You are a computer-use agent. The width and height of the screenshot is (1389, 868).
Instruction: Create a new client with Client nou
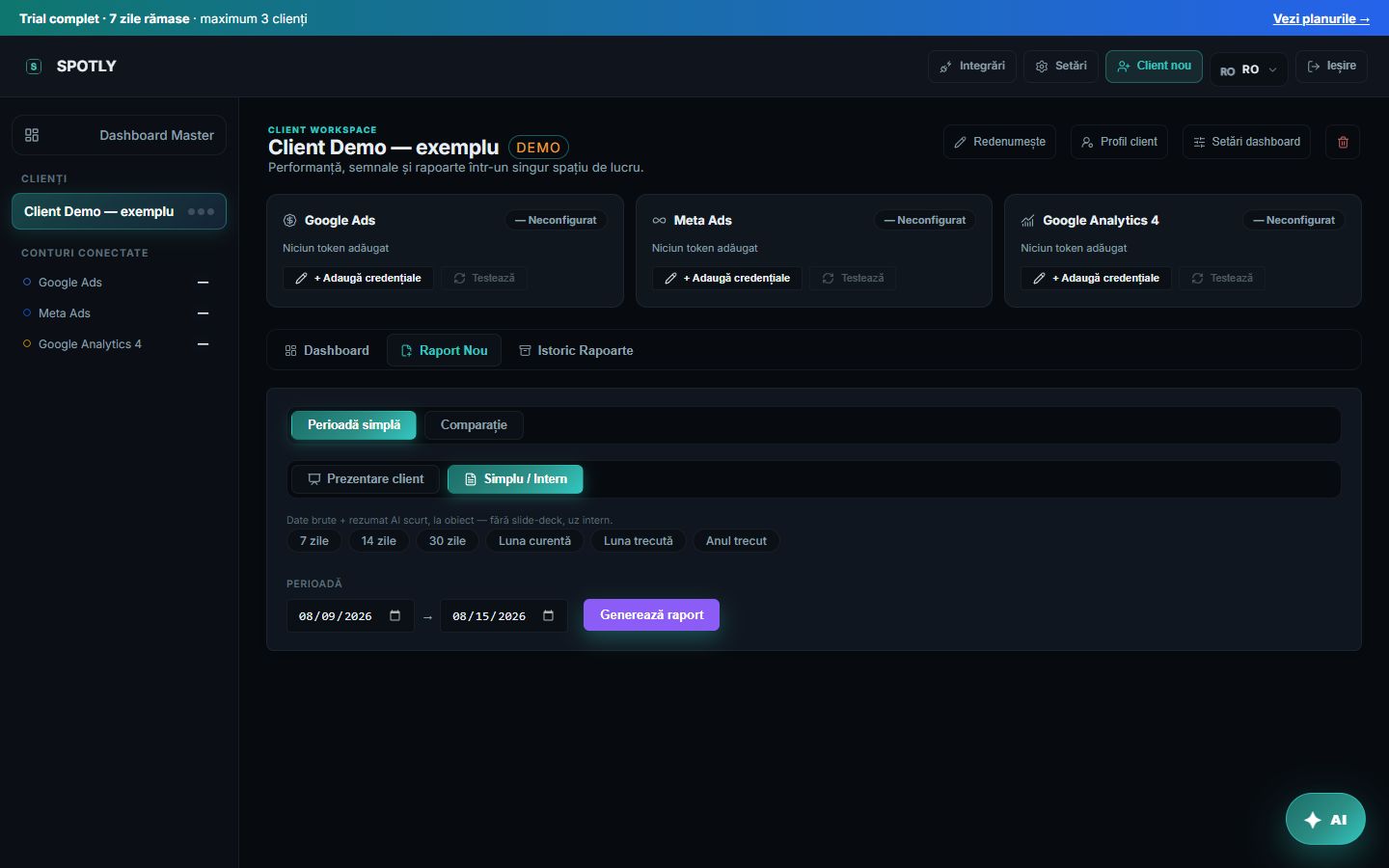pyautogui.click(x=1154, y=67)
